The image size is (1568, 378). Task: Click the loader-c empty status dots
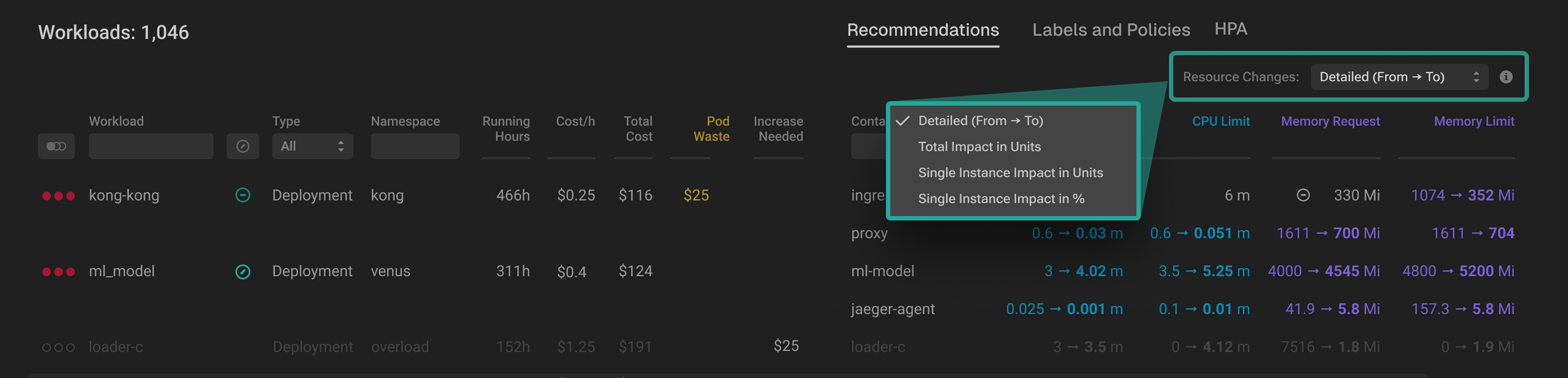58,347
